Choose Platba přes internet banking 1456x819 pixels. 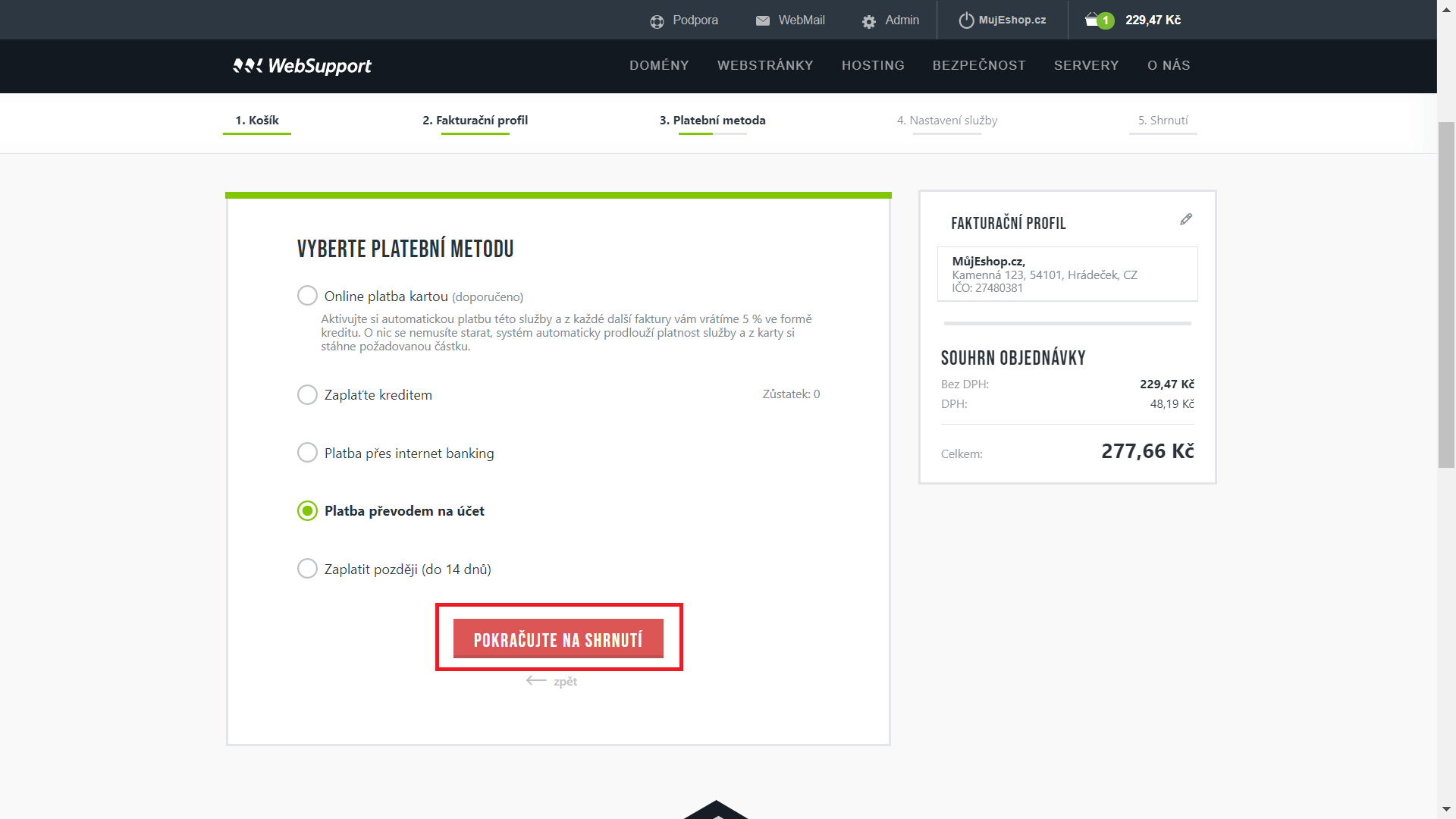(307, 453)
